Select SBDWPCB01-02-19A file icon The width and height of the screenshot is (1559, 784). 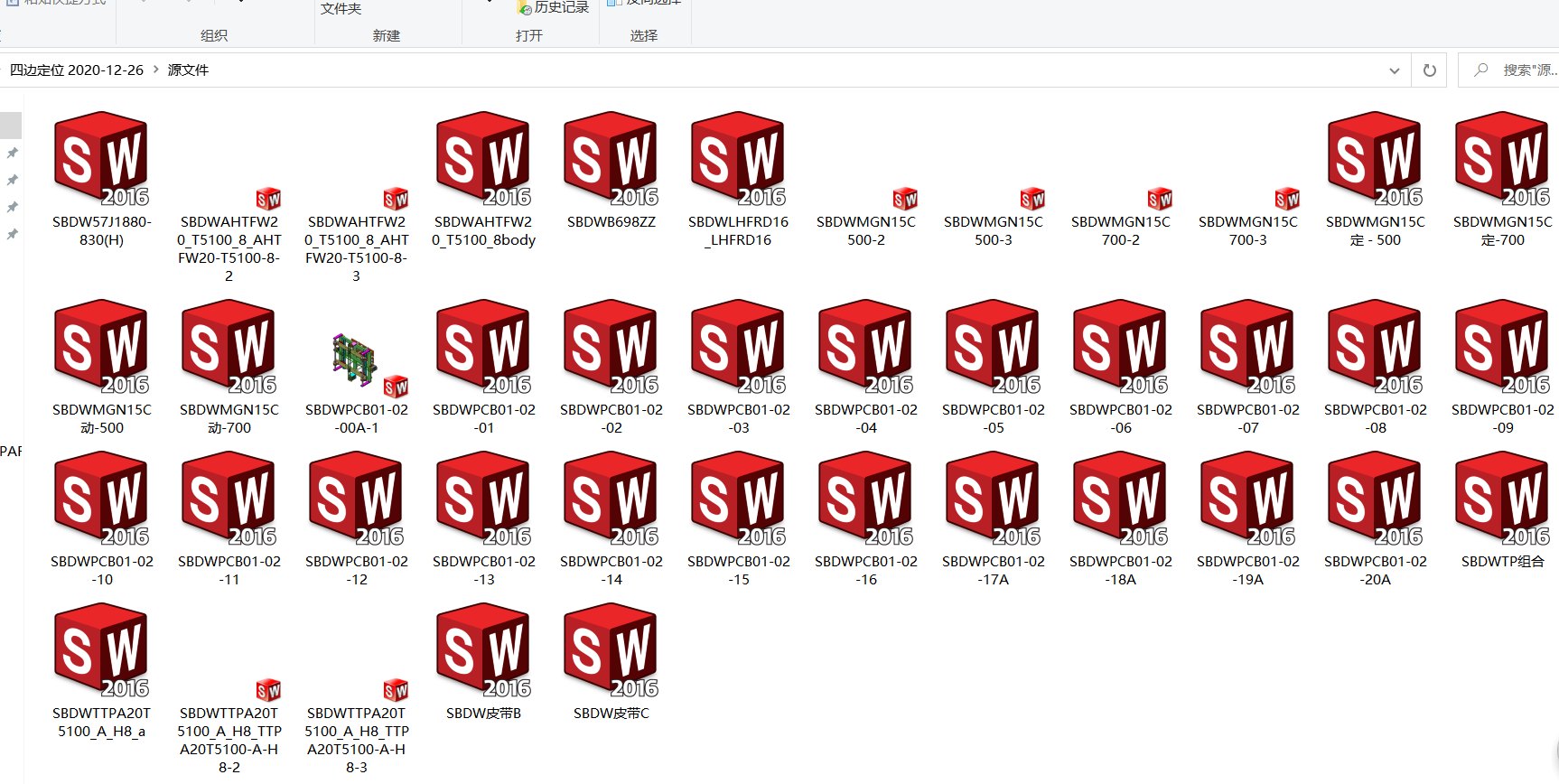point(1247,499)
